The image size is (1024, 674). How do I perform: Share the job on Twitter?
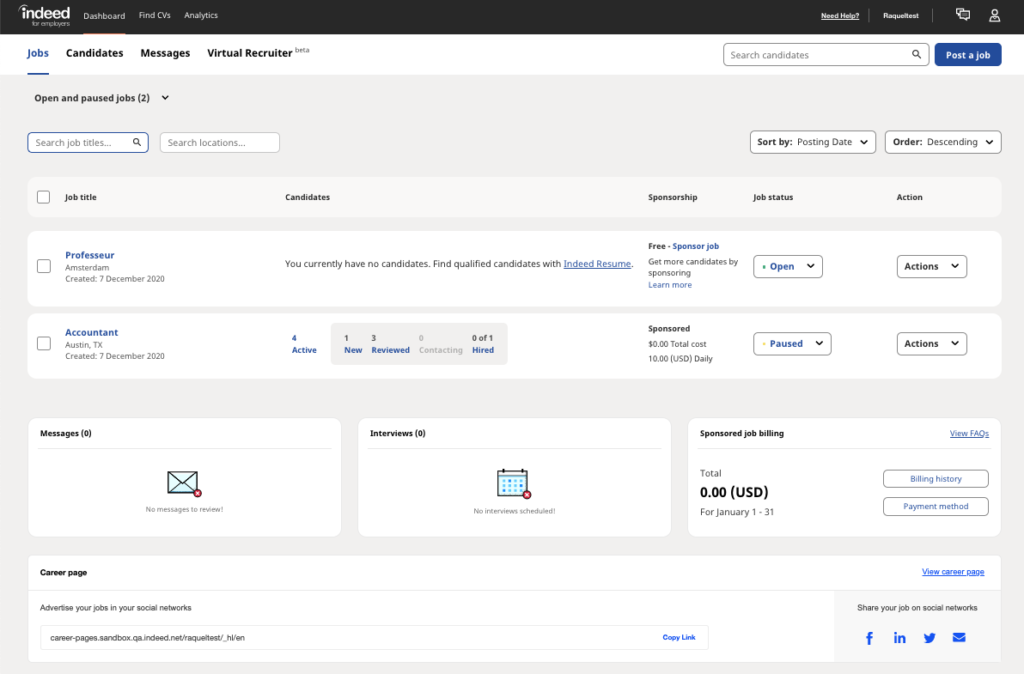pos(929,637)
